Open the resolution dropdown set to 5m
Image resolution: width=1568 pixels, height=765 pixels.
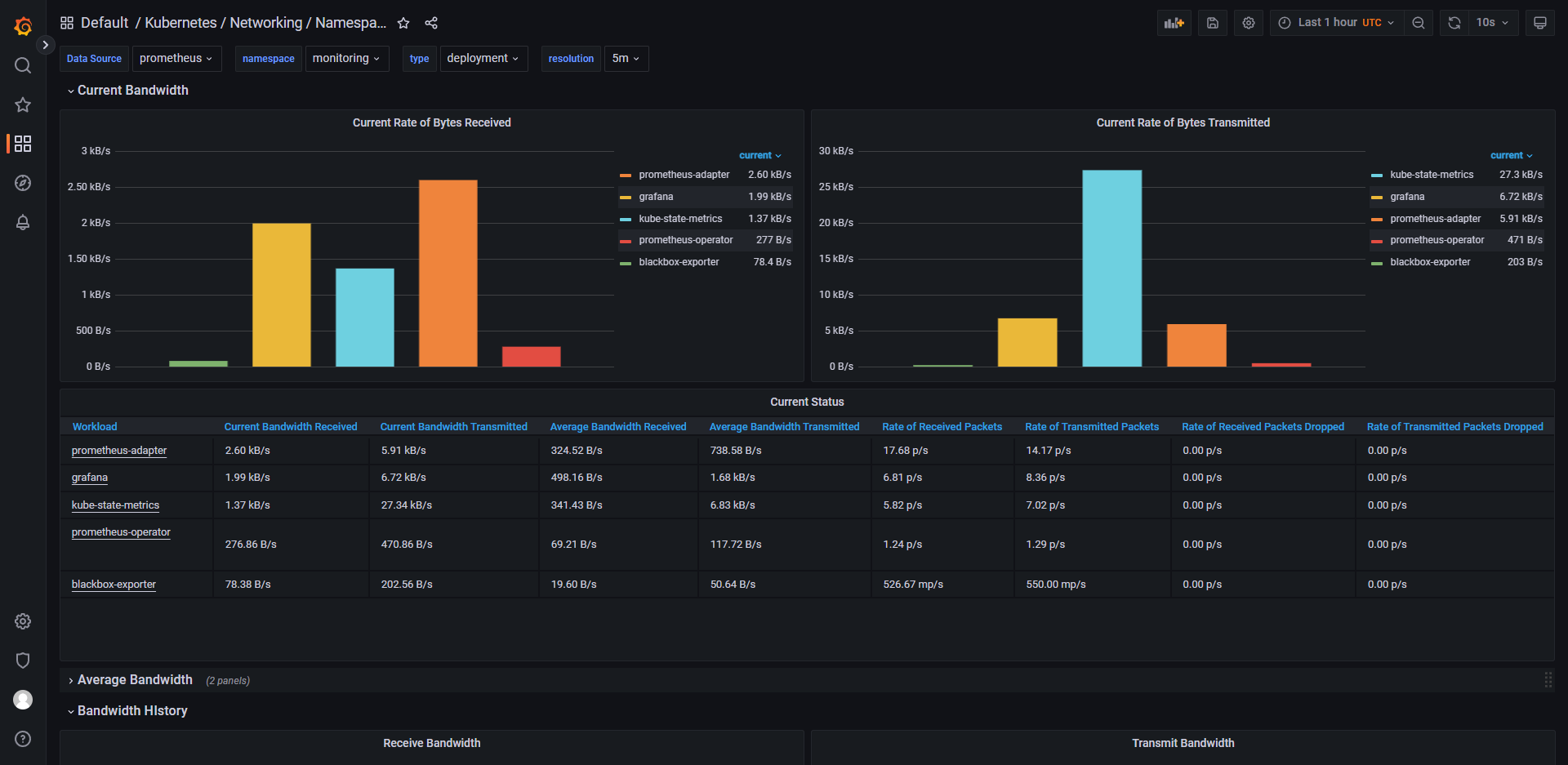point(626,59)
